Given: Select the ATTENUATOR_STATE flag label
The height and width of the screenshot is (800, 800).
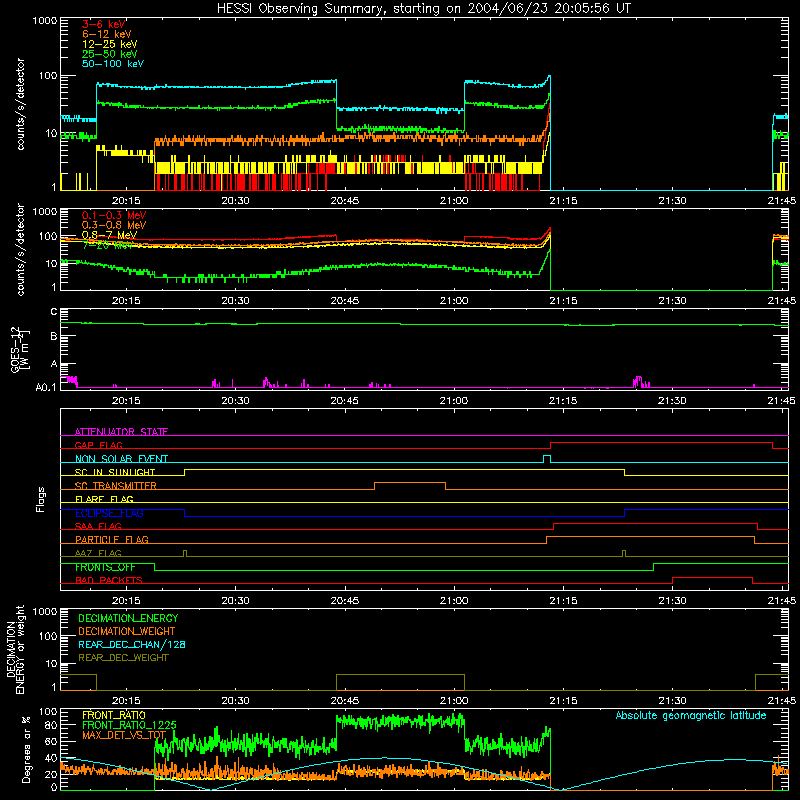Looking at the screenshot, I should [x=121, y=432].
